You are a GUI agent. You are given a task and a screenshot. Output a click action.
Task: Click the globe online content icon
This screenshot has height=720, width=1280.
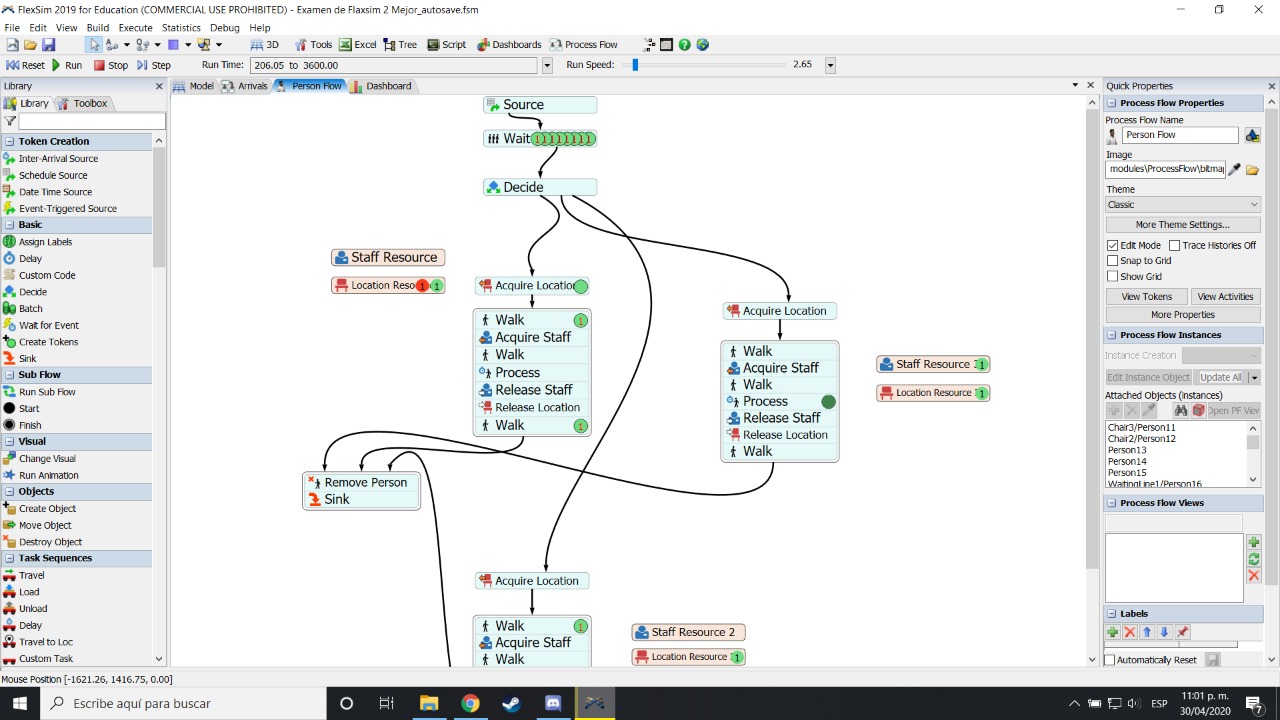coord(703,45)
